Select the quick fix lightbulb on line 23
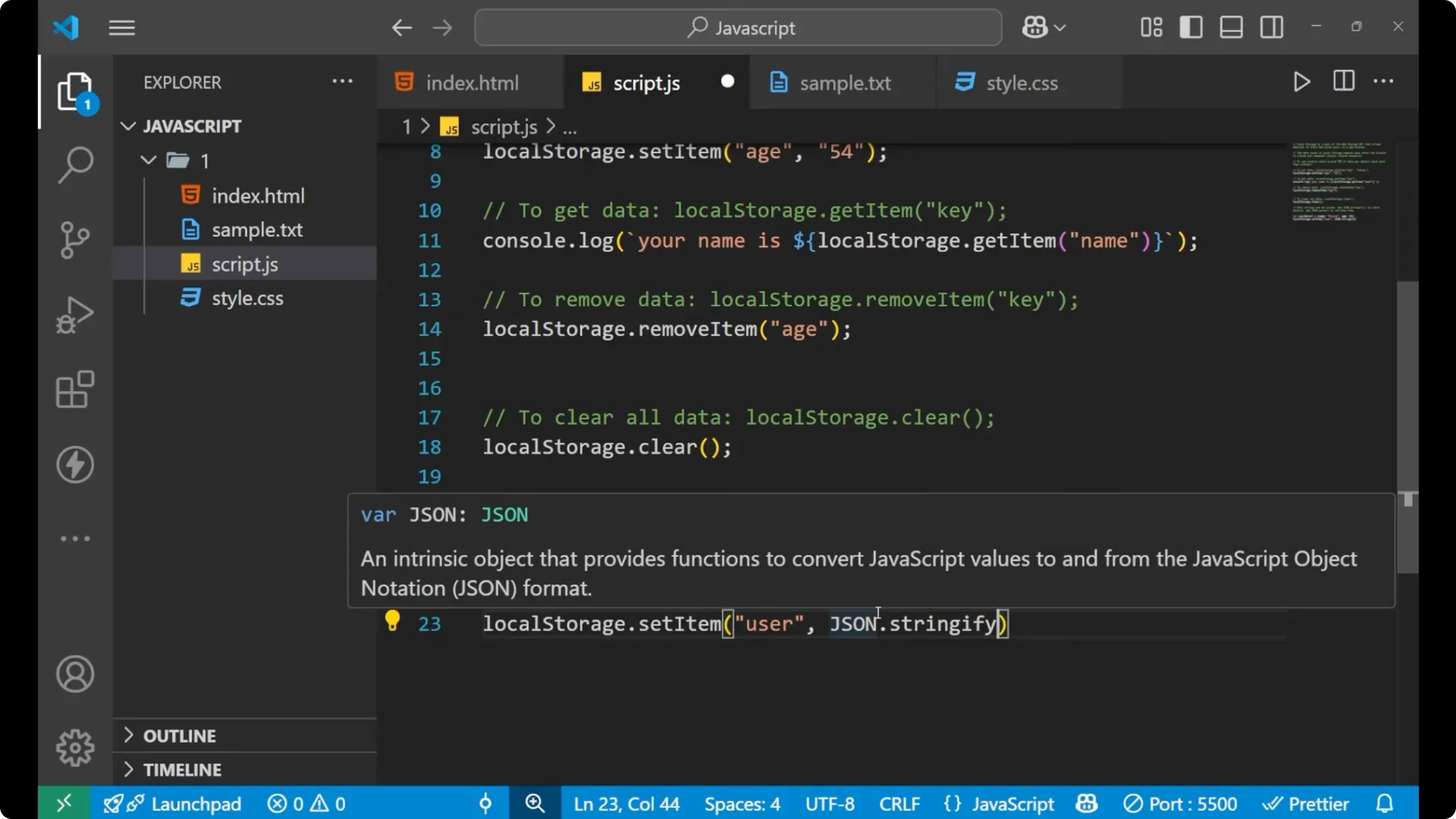The height and width of the screenshot is (819, 1456). (392, 620)
